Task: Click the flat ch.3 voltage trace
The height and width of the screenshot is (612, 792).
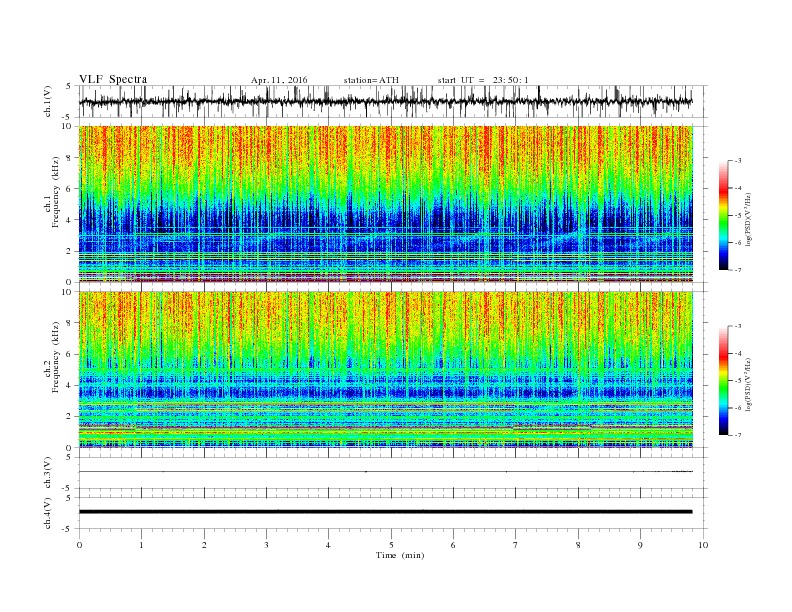Action: pos(386,472)
